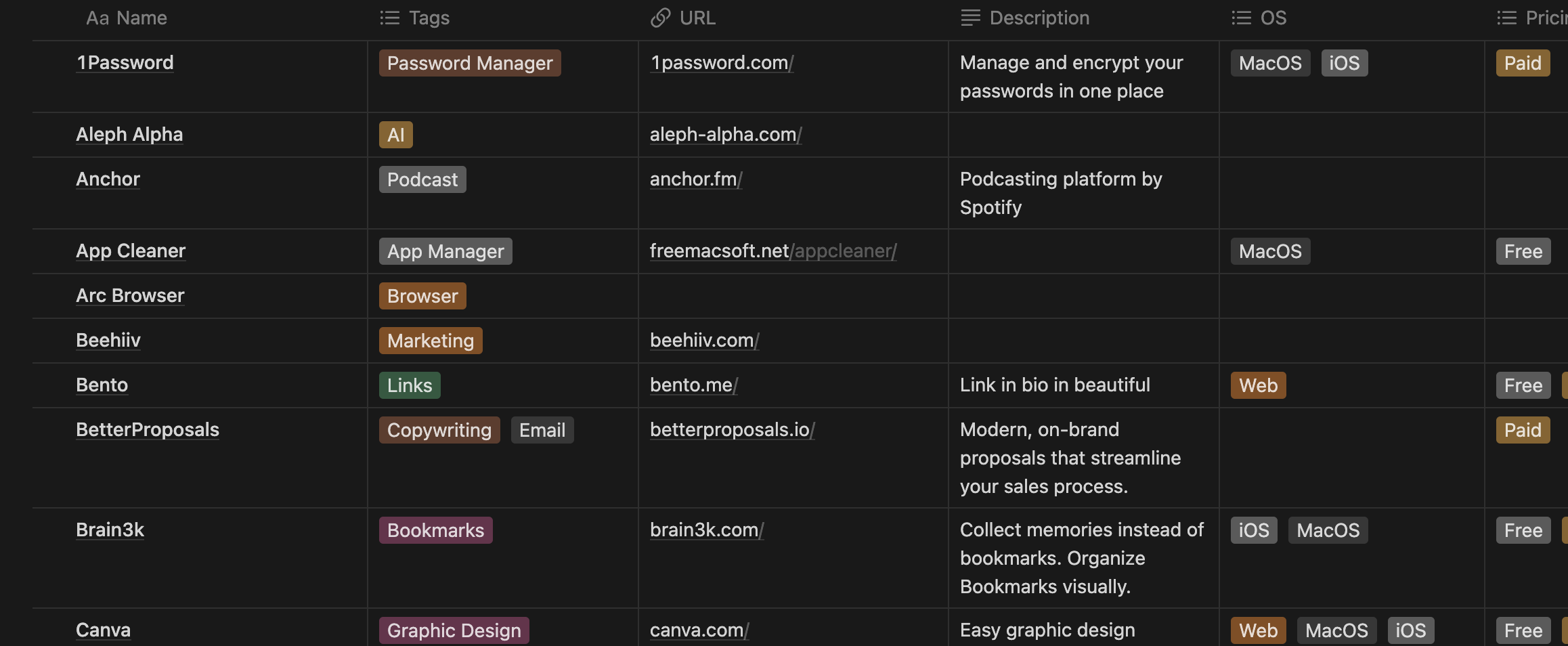Visit the 1password.com link
Screen dimensions: 1568x646
[722, 62]
